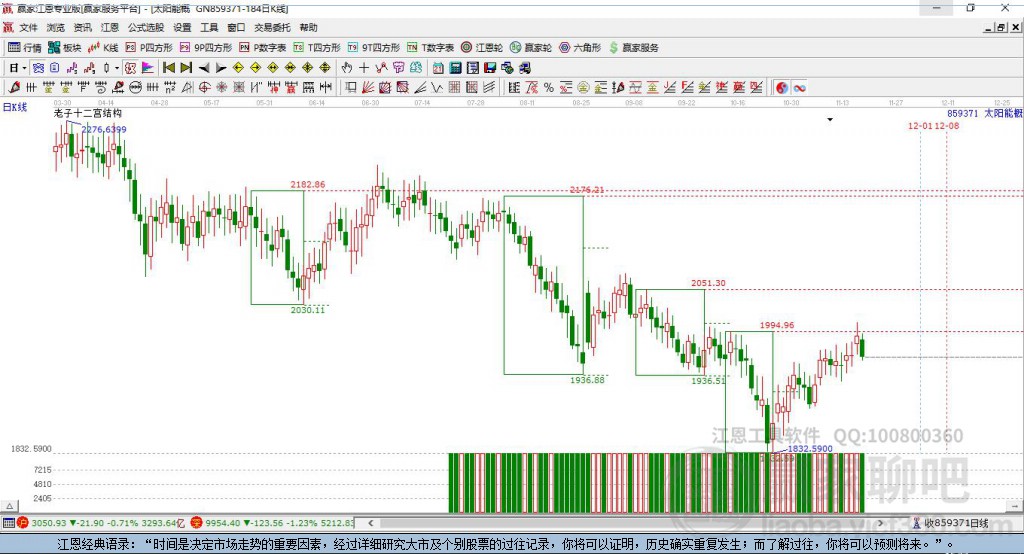Click the bottom-left up-arrow panel expander

pyautogui.click(x=9, y=506)
